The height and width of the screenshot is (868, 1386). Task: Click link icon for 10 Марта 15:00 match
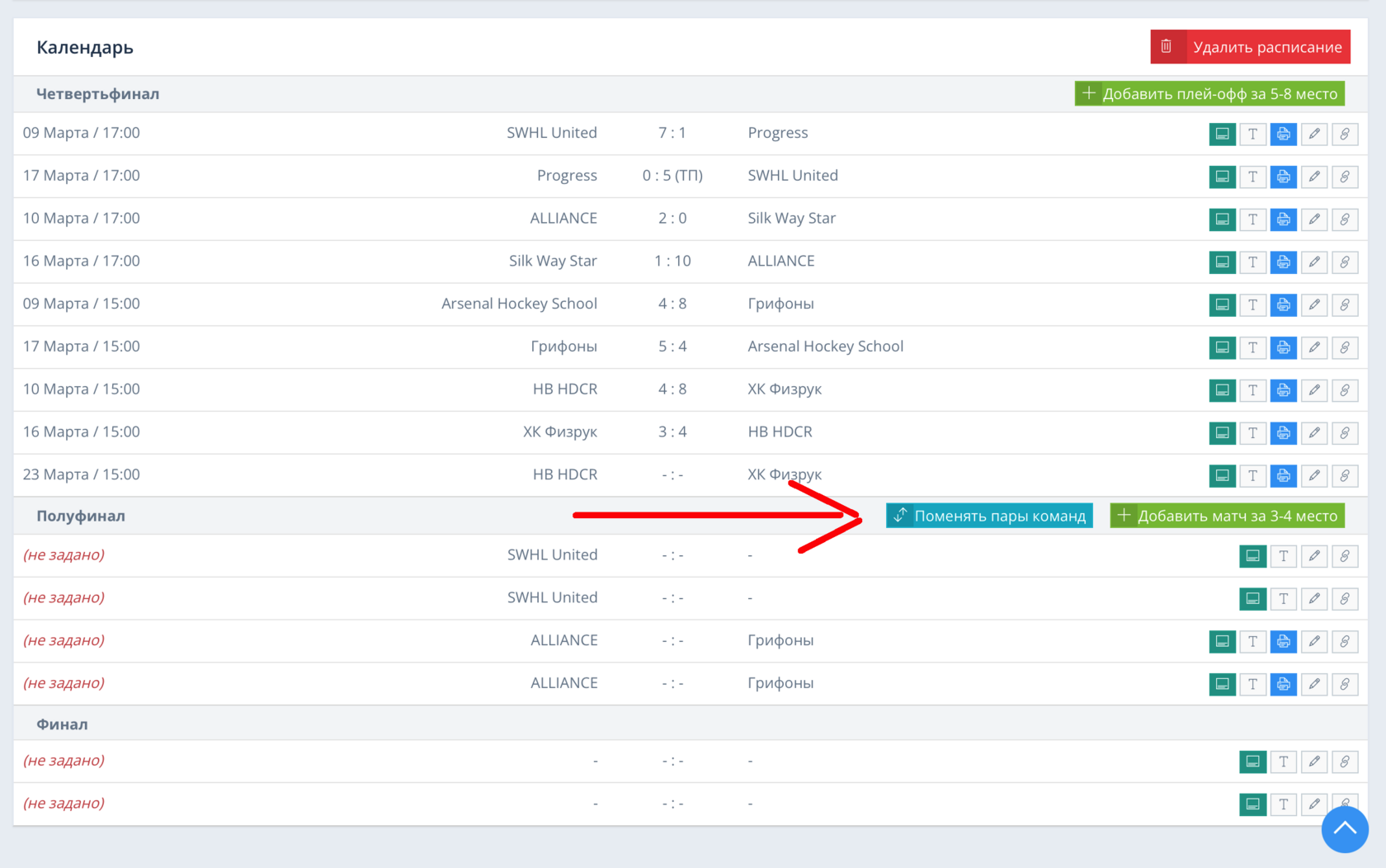[x=1344, y=390]
